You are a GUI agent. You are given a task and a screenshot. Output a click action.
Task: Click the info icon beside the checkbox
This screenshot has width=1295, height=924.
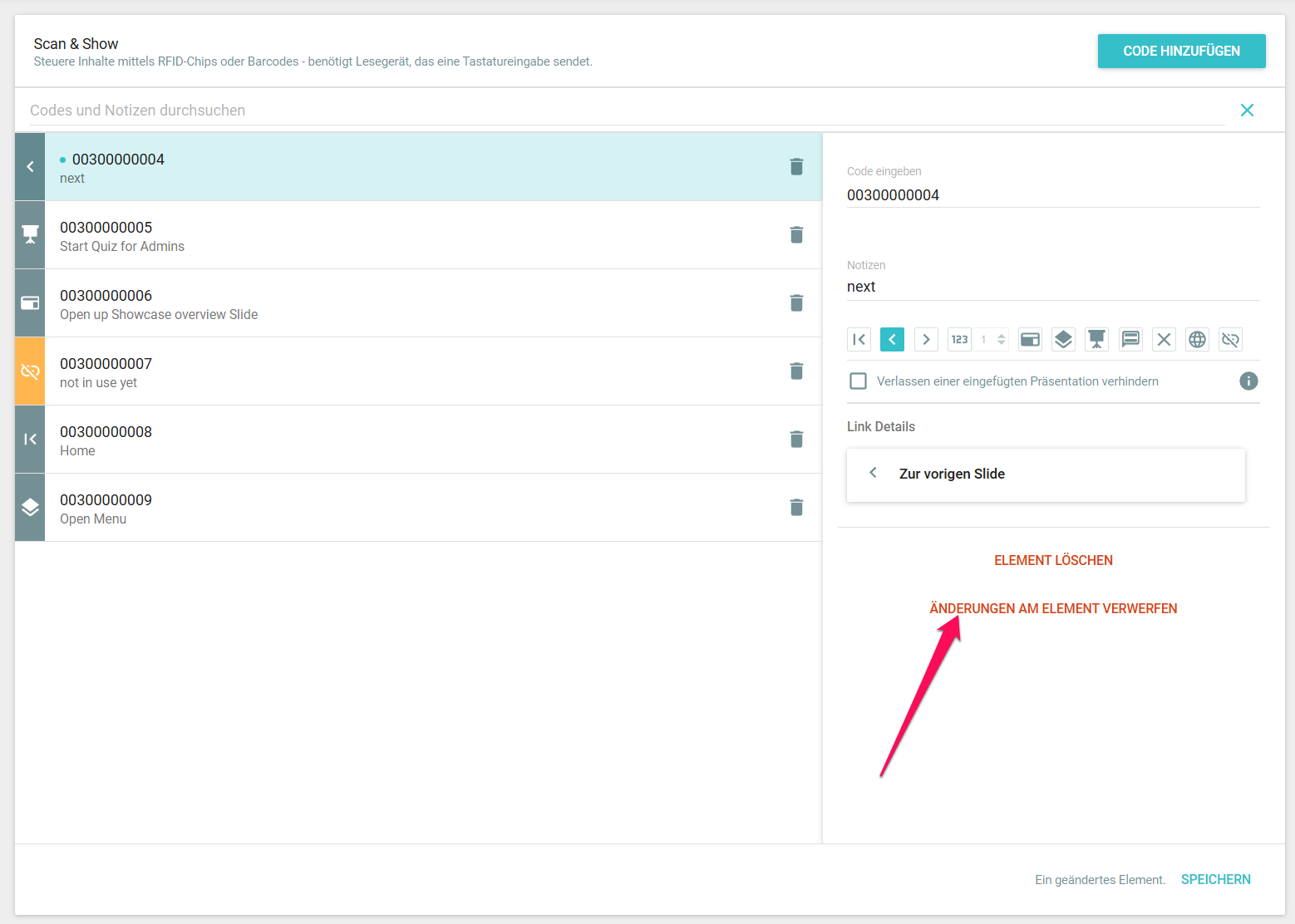pos(1248,381)
